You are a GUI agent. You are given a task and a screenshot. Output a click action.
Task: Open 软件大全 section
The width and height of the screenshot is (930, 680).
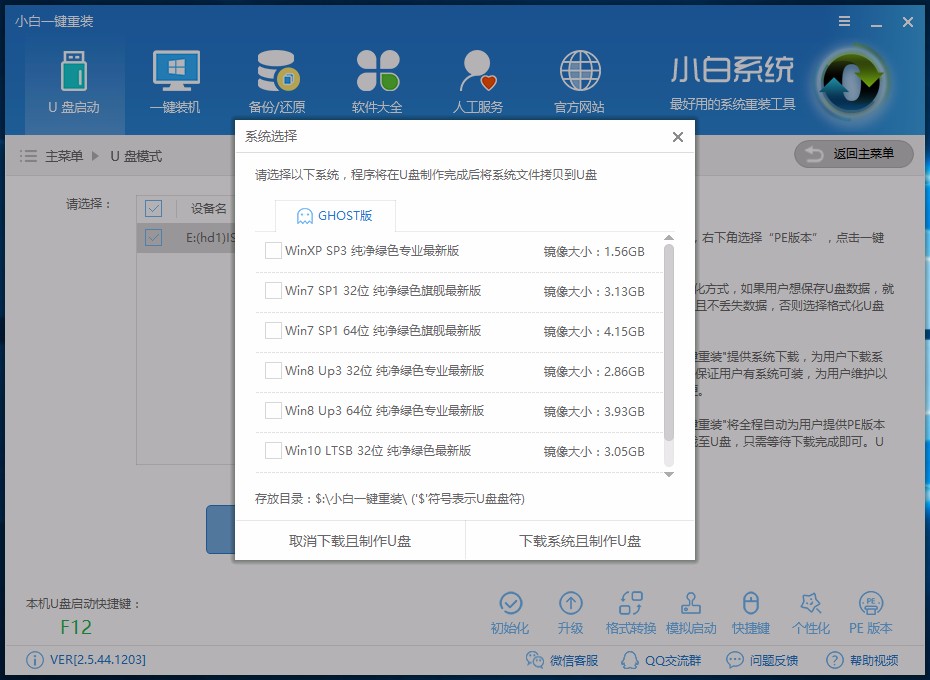[x=378, y=75]
